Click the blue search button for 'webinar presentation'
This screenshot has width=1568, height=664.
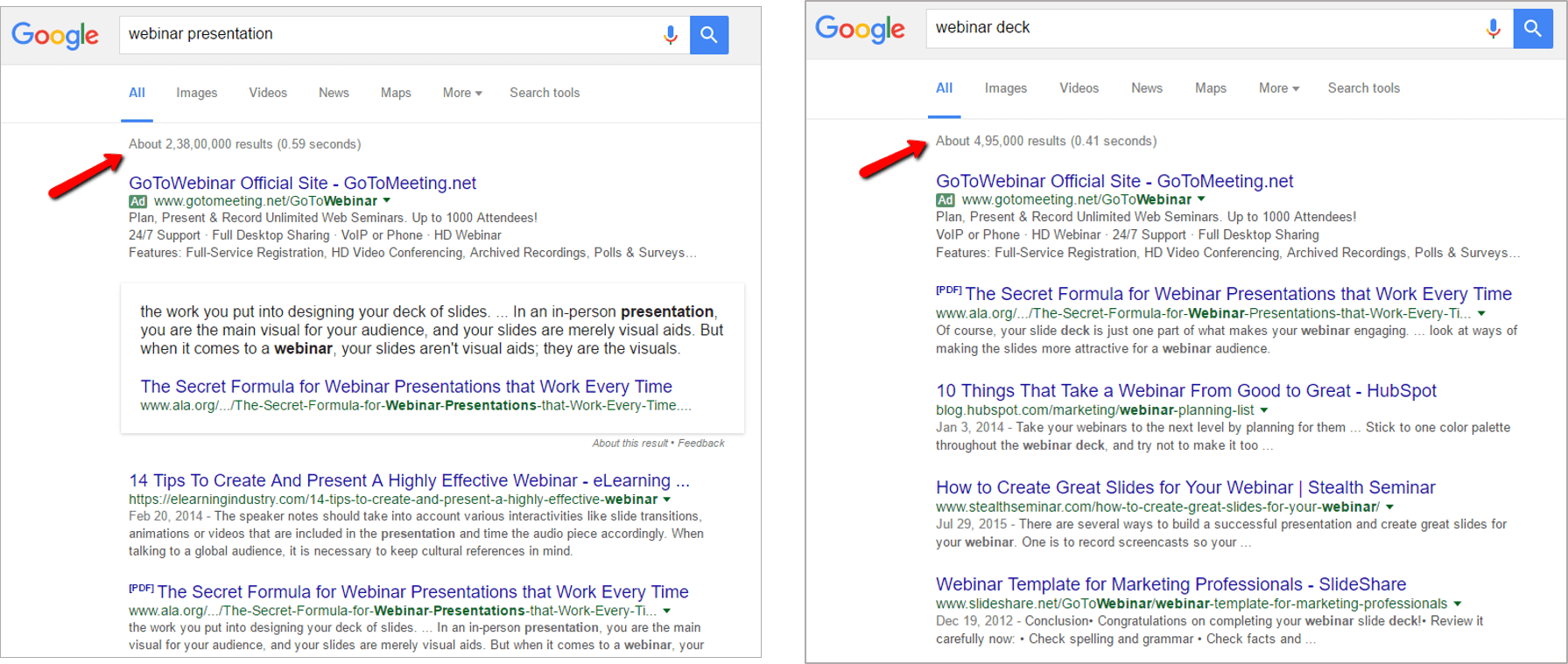pos(709,35)
